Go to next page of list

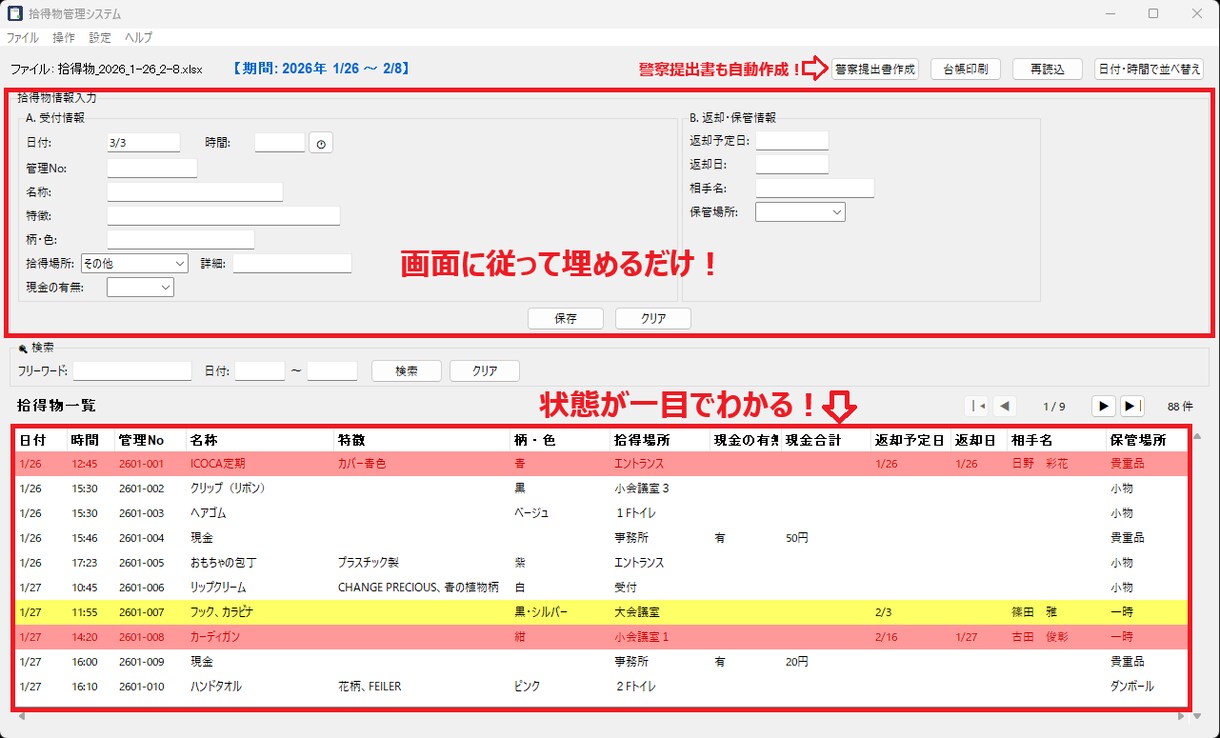pos(1103,406)
